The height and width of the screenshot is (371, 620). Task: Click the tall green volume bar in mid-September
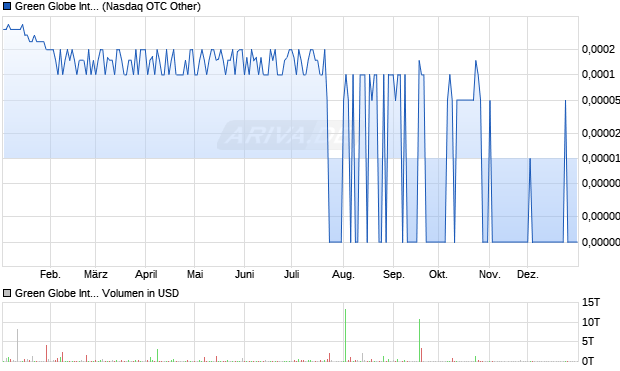click(x=420, y=341)
